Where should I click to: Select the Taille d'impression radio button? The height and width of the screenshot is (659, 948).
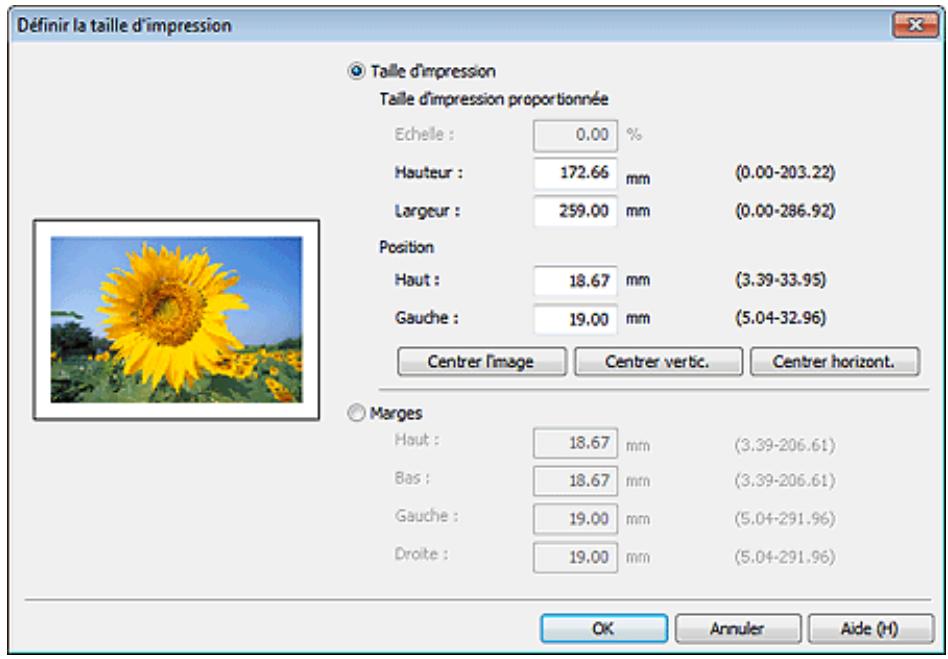tap(357, 71)
